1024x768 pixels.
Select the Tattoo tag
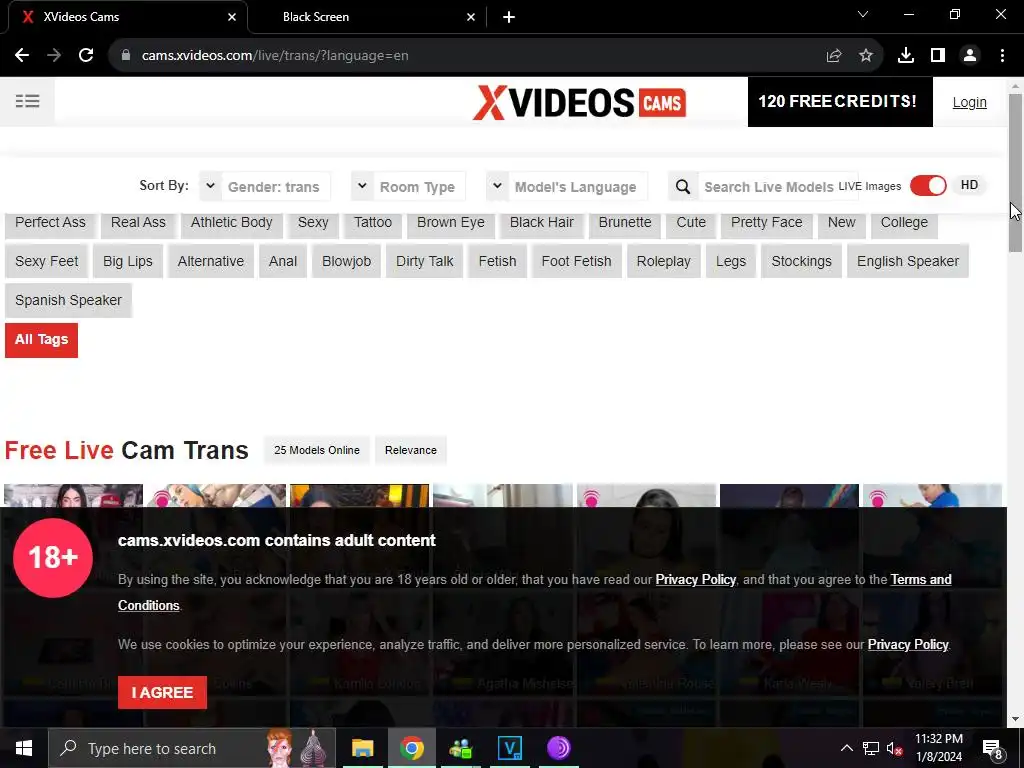tap(373, 223)
